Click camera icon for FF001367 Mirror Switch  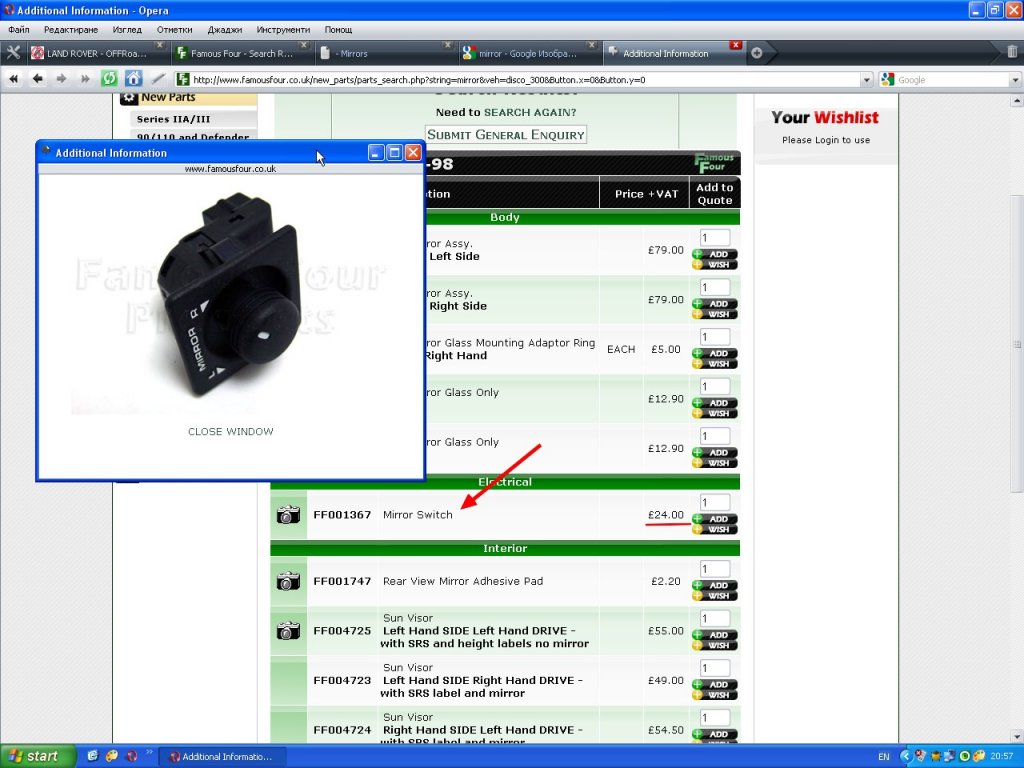pos(288,515)
